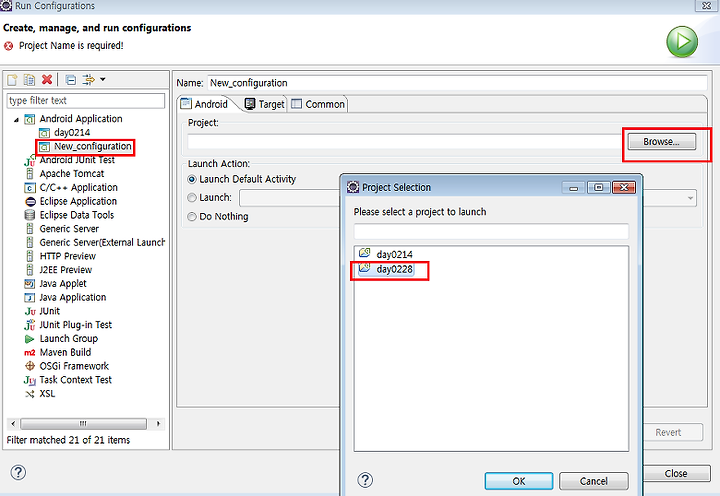Select Java Application type
Viewport: 720px width, 496px height.
73,298
